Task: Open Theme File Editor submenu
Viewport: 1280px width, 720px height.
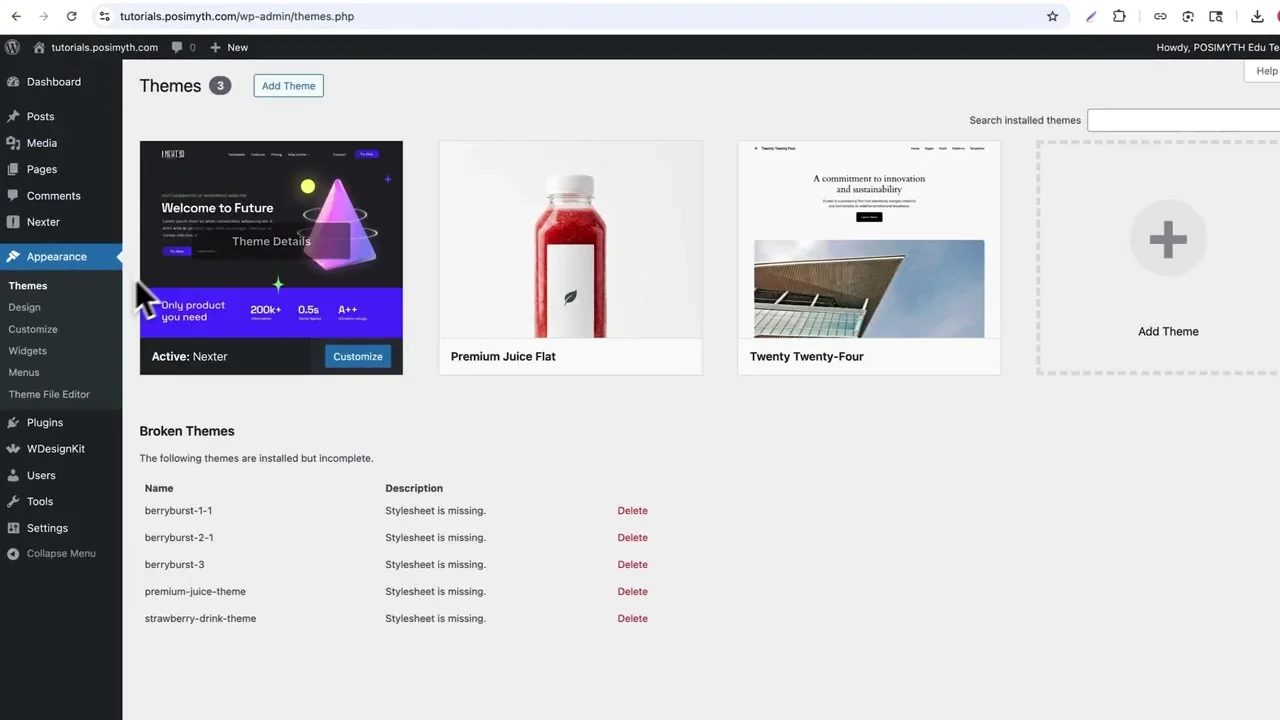Action: pos(49,395)
